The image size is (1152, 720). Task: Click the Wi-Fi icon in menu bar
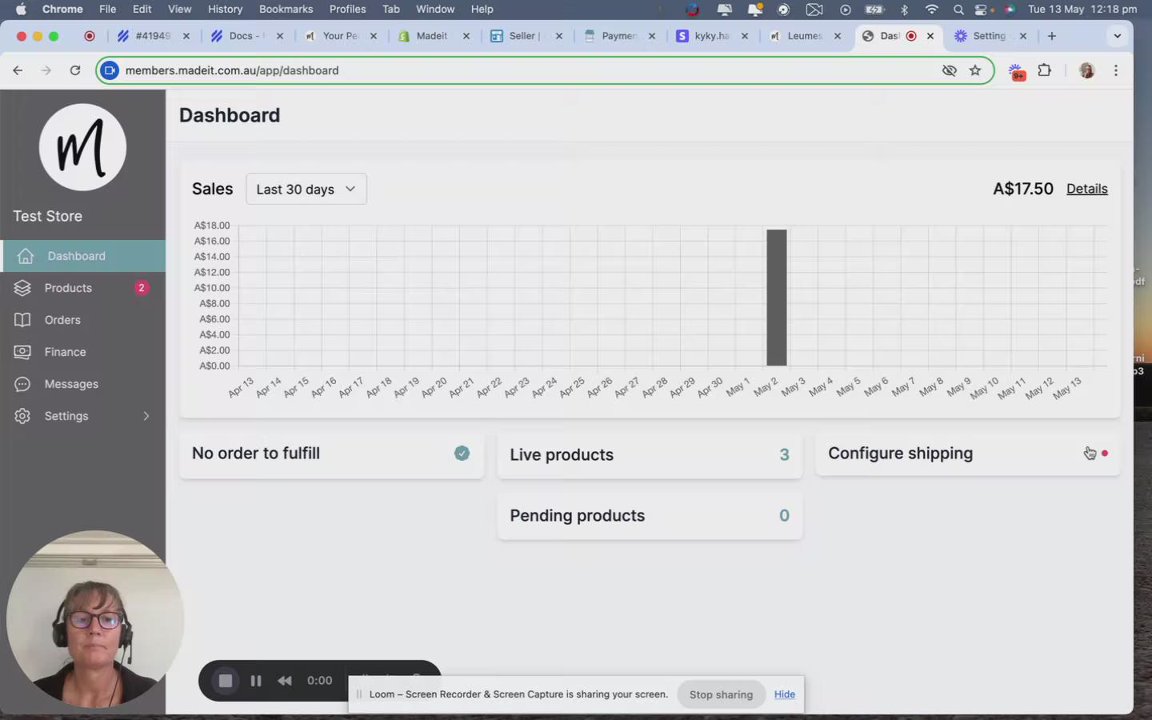pyautogui.click(x=932, y=10)
